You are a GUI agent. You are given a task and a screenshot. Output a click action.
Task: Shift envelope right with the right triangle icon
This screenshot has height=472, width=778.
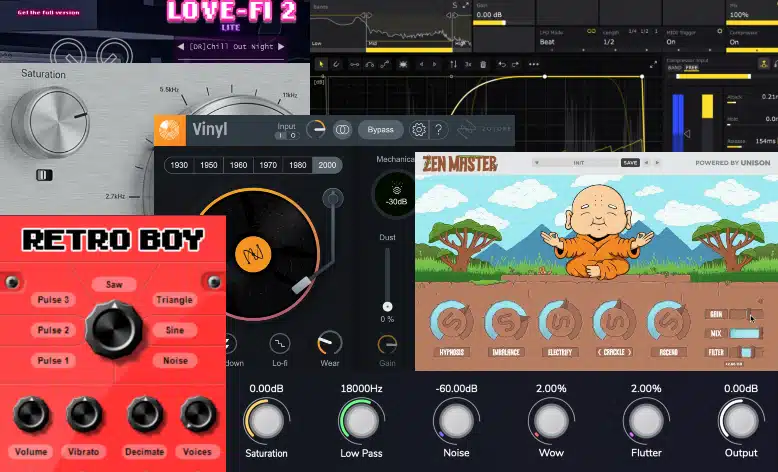pos(435,64)
